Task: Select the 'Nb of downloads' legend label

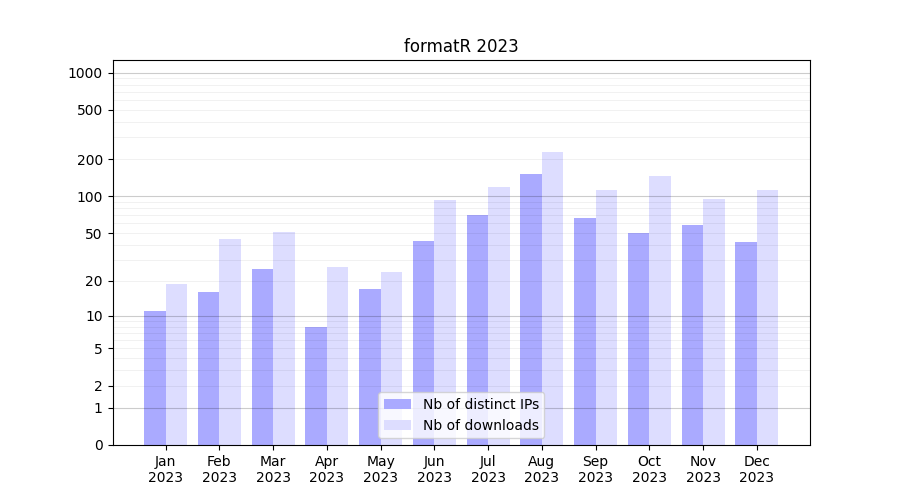Action: click(480, 425)
